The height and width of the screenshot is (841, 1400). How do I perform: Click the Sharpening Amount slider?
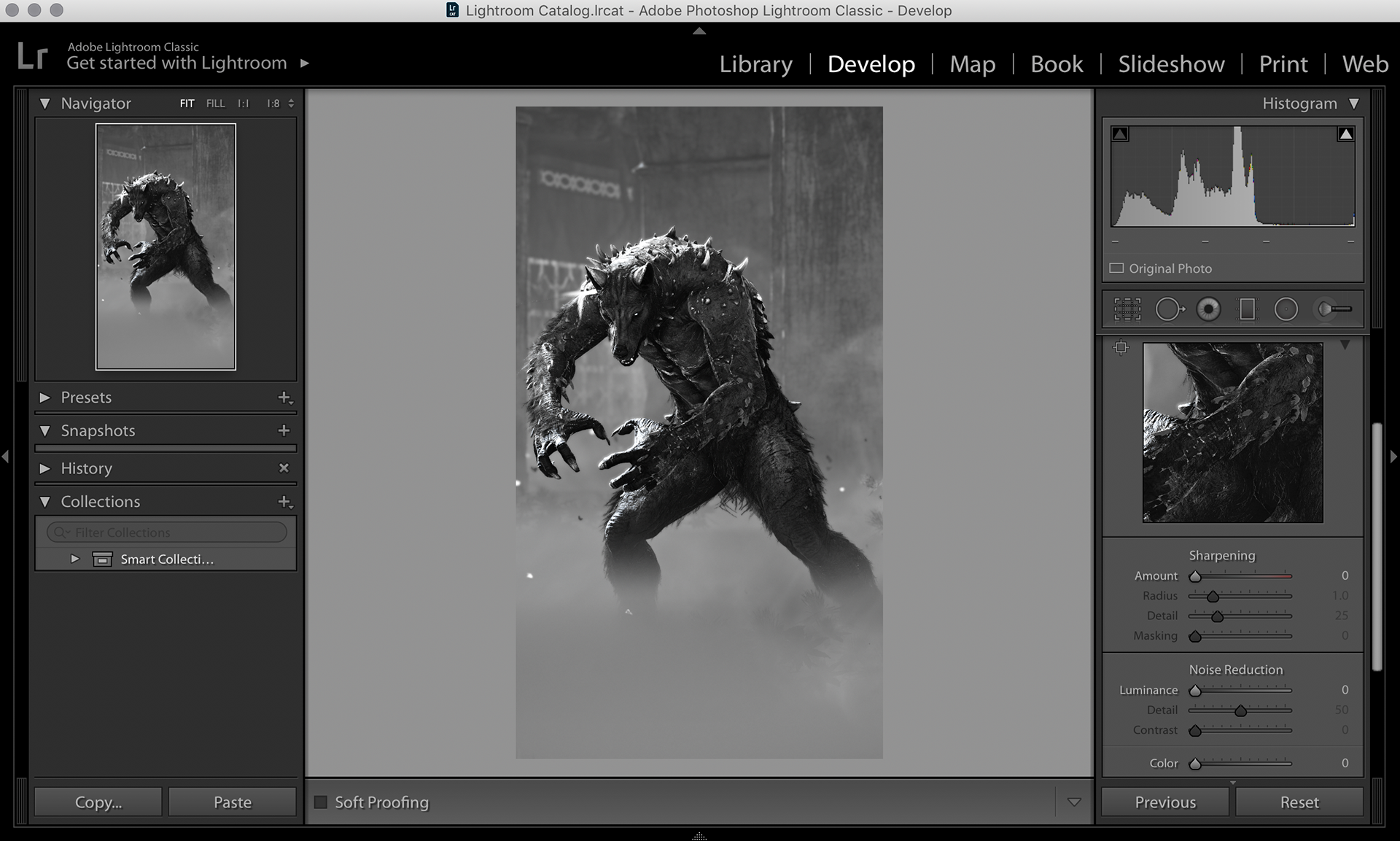click(1240, 576)
